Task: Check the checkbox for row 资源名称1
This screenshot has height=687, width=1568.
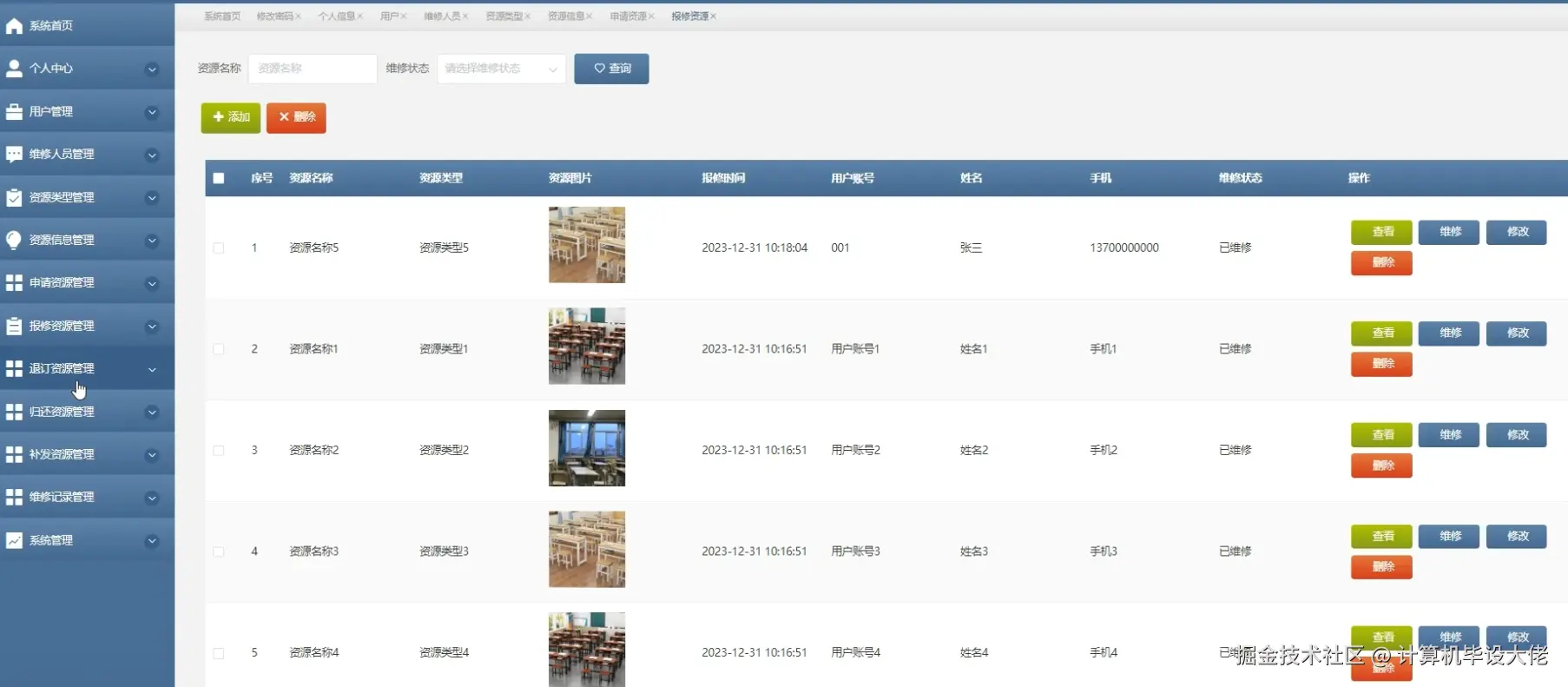Action: tap(219, 349)
